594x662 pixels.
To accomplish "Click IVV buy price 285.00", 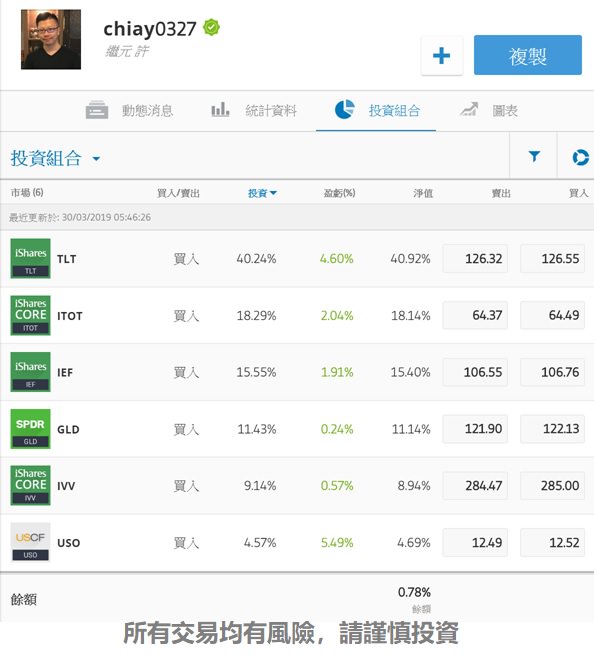I will coord(553,486).
